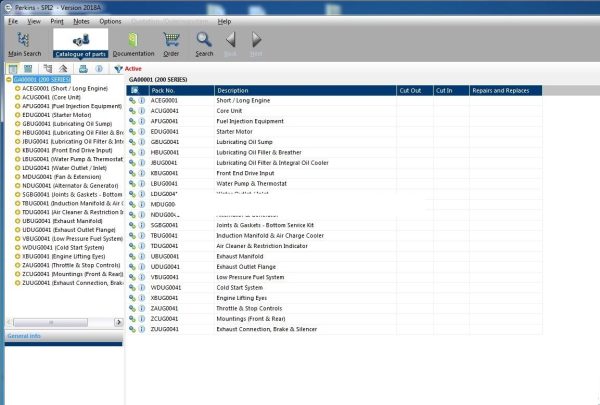Viewport: 600px width, 405px height.
Task: Expand ACUG0041 (Core Unit) tree node
Action: (x=17, y=97)
